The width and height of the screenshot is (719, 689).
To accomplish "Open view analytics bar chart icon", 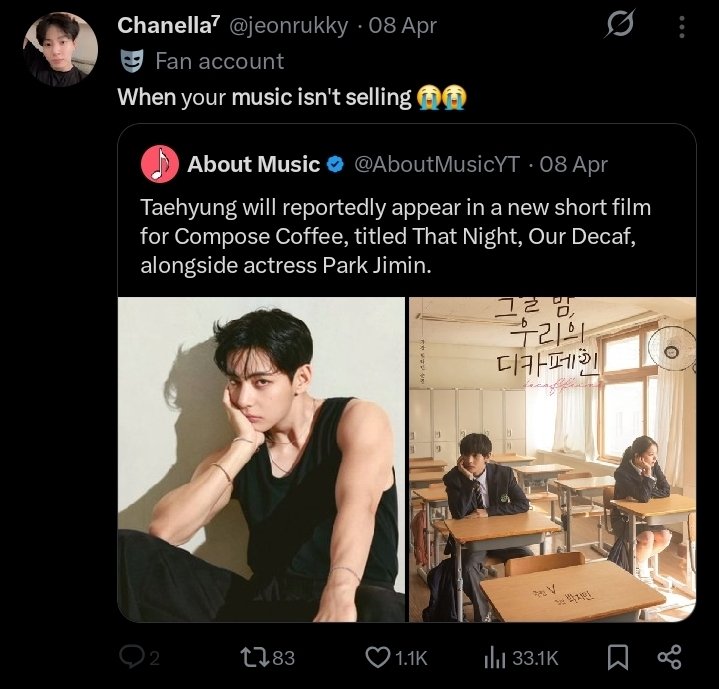I will pos(495,657).
